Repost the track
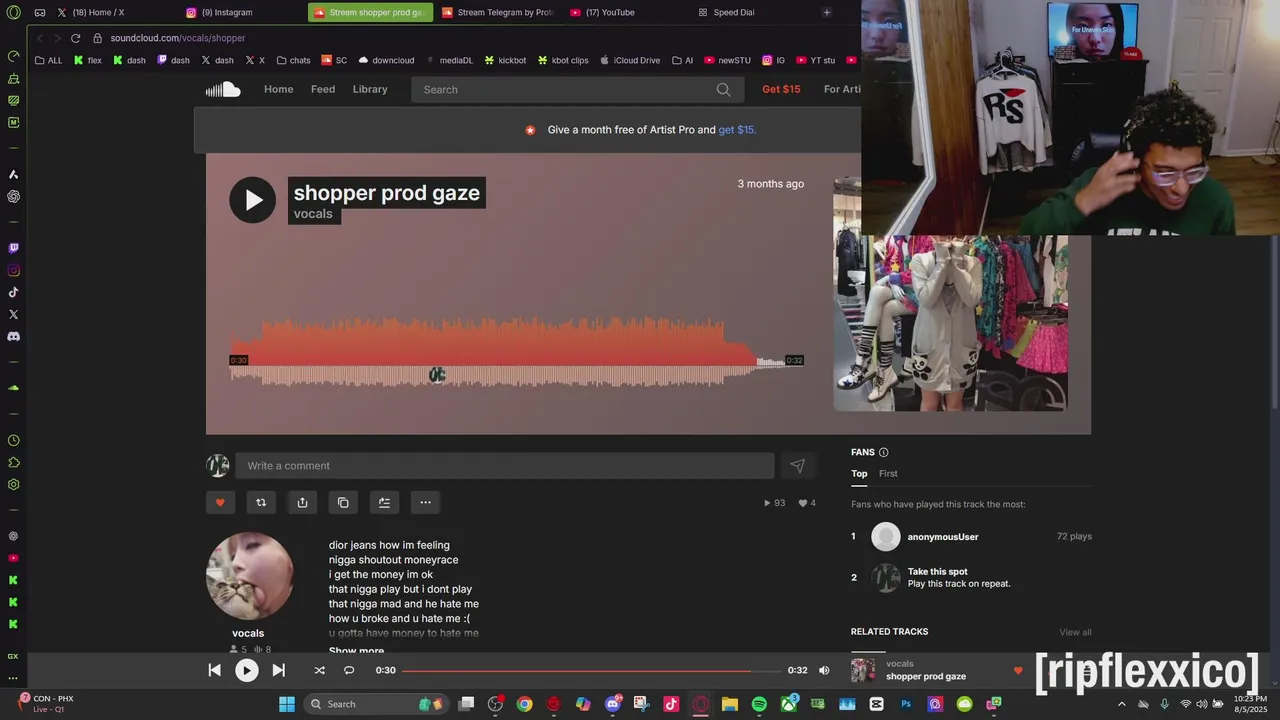Image resolution: width=1280 pixels, height=720 pixels. [x=261, y=502]
